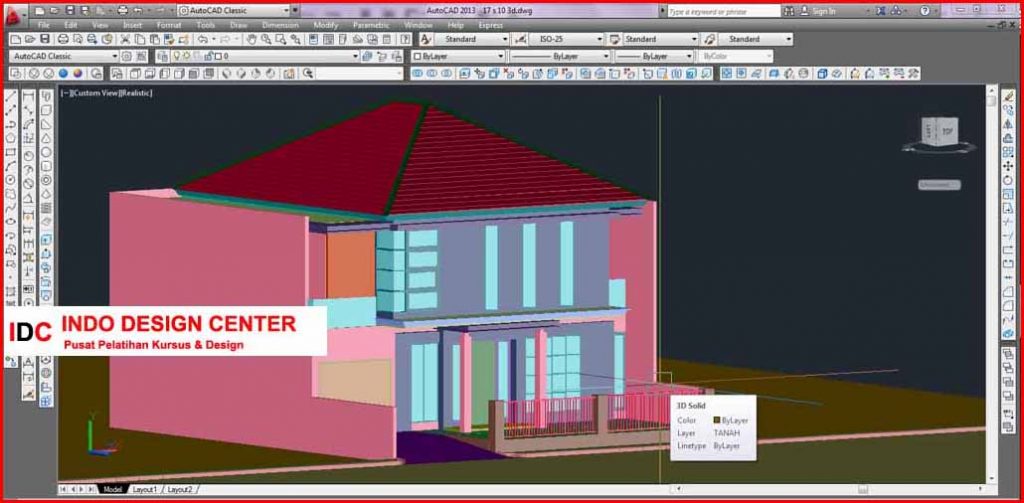This screenshot has height=503, width=1024.
Task: Toggle layer 0 on/off lightbulb
Action: click(177, 56)
